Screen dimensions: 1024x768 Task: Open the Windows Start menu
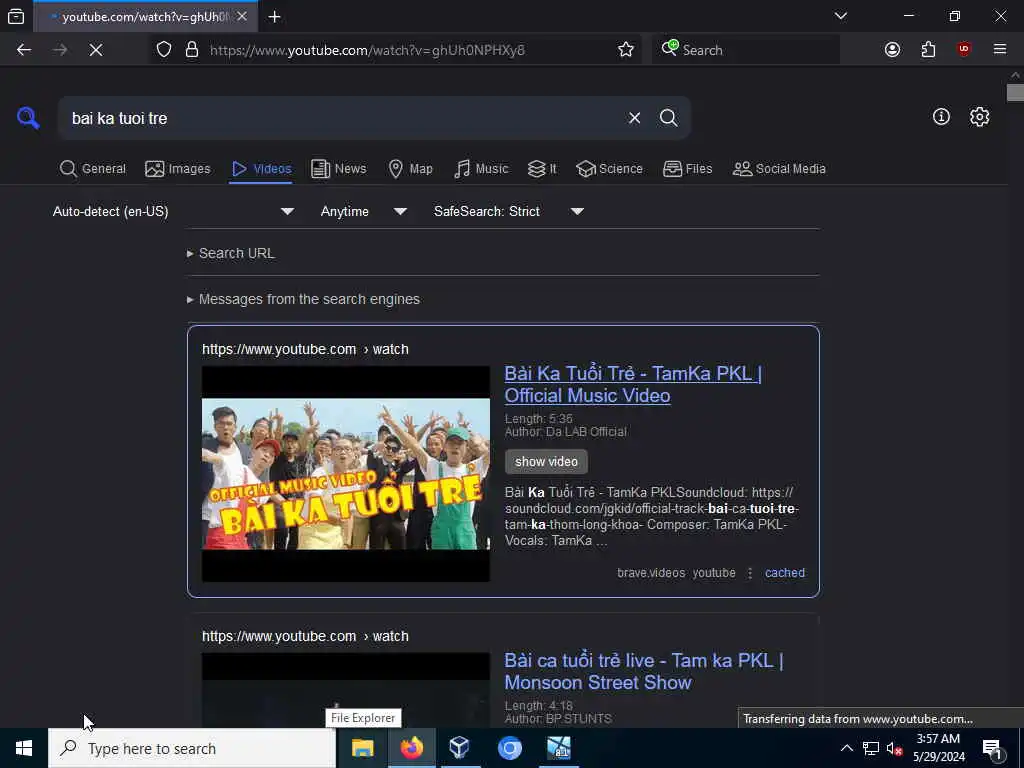24,748
